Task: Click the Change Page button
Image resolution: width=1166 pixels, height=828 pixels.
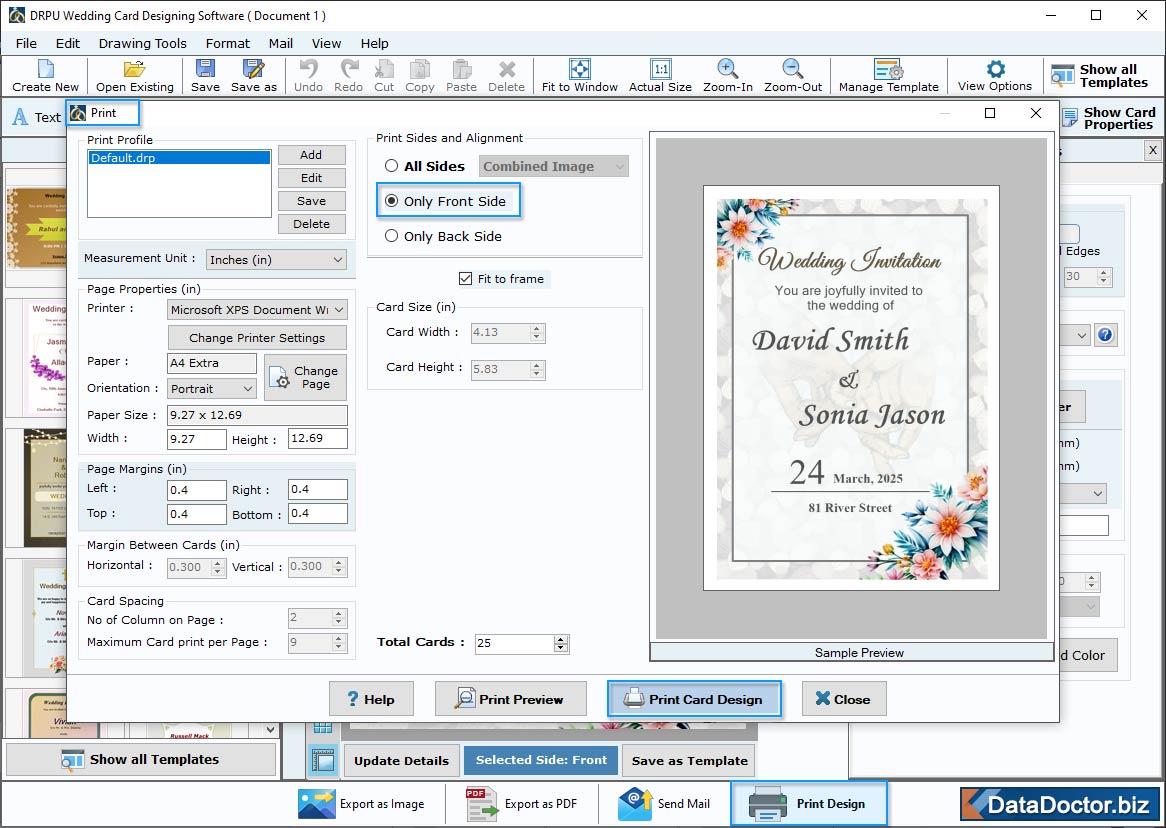Action: tap(306, 377)
